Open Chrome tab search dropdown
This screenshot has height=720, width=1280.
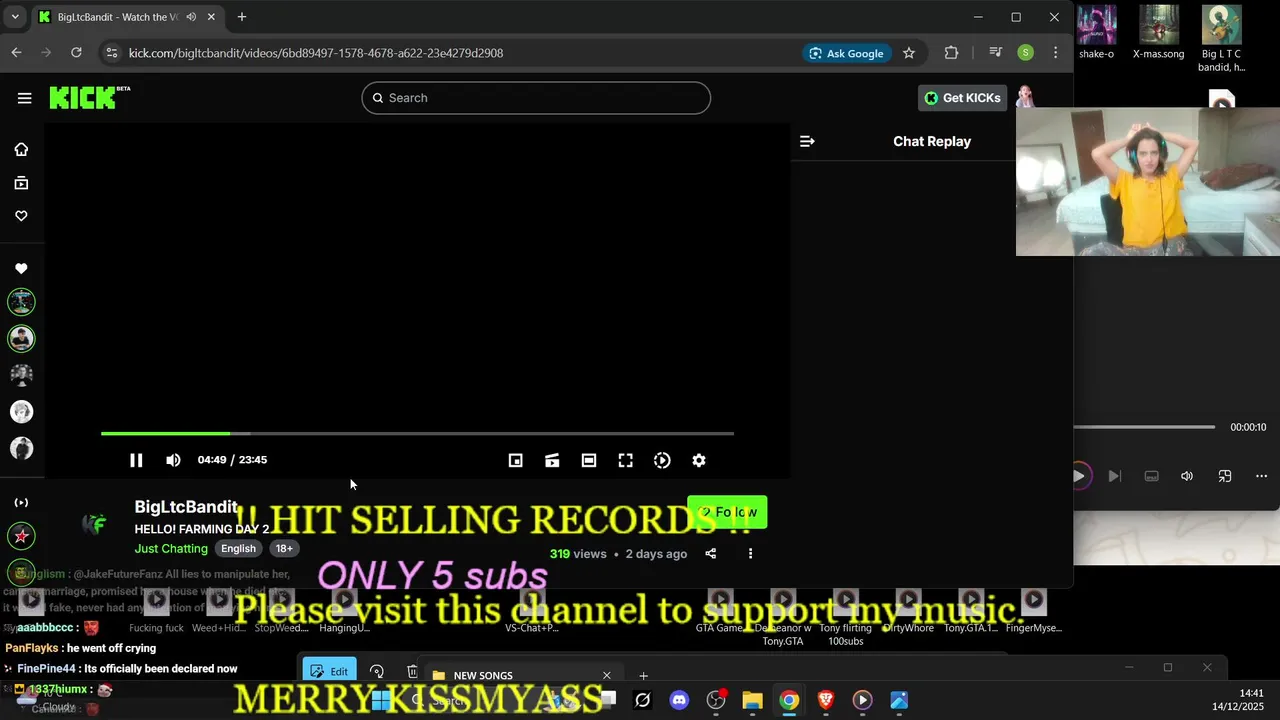[x=15, y=17]
